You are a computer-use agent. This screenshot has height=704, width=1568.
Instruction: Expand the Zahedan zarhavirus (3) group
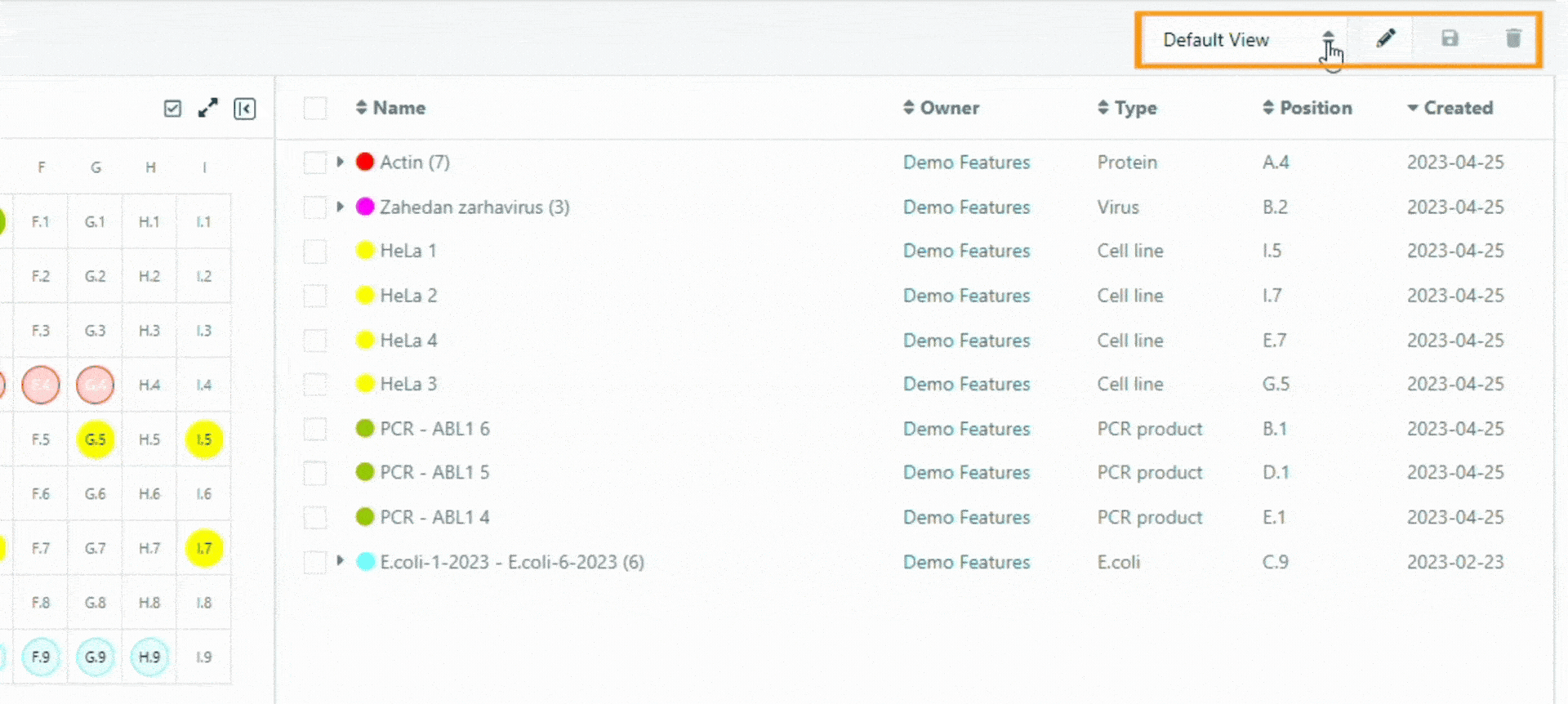341,207
